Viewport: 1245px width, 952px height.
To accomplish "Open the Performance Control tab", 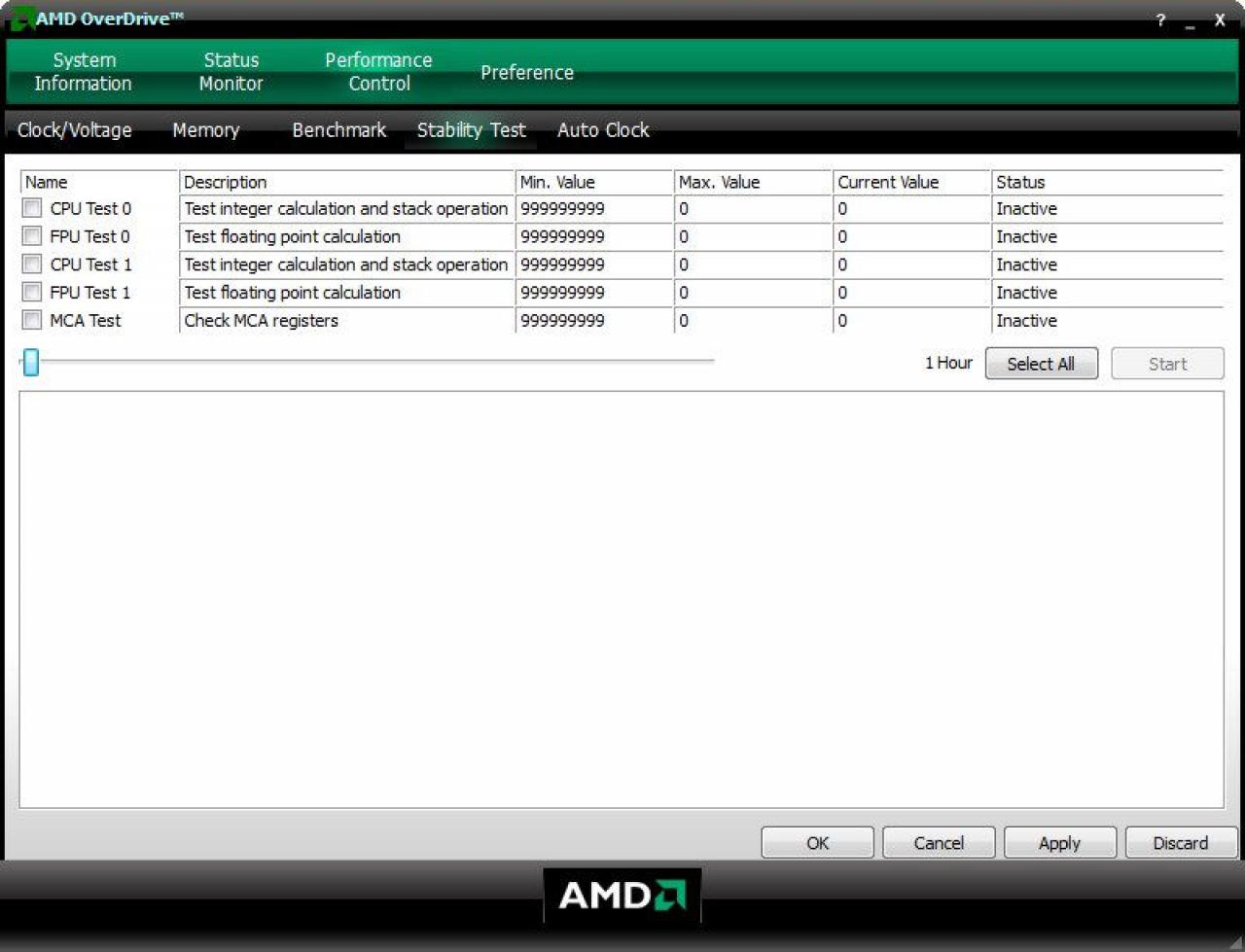I will click(378, 72).
